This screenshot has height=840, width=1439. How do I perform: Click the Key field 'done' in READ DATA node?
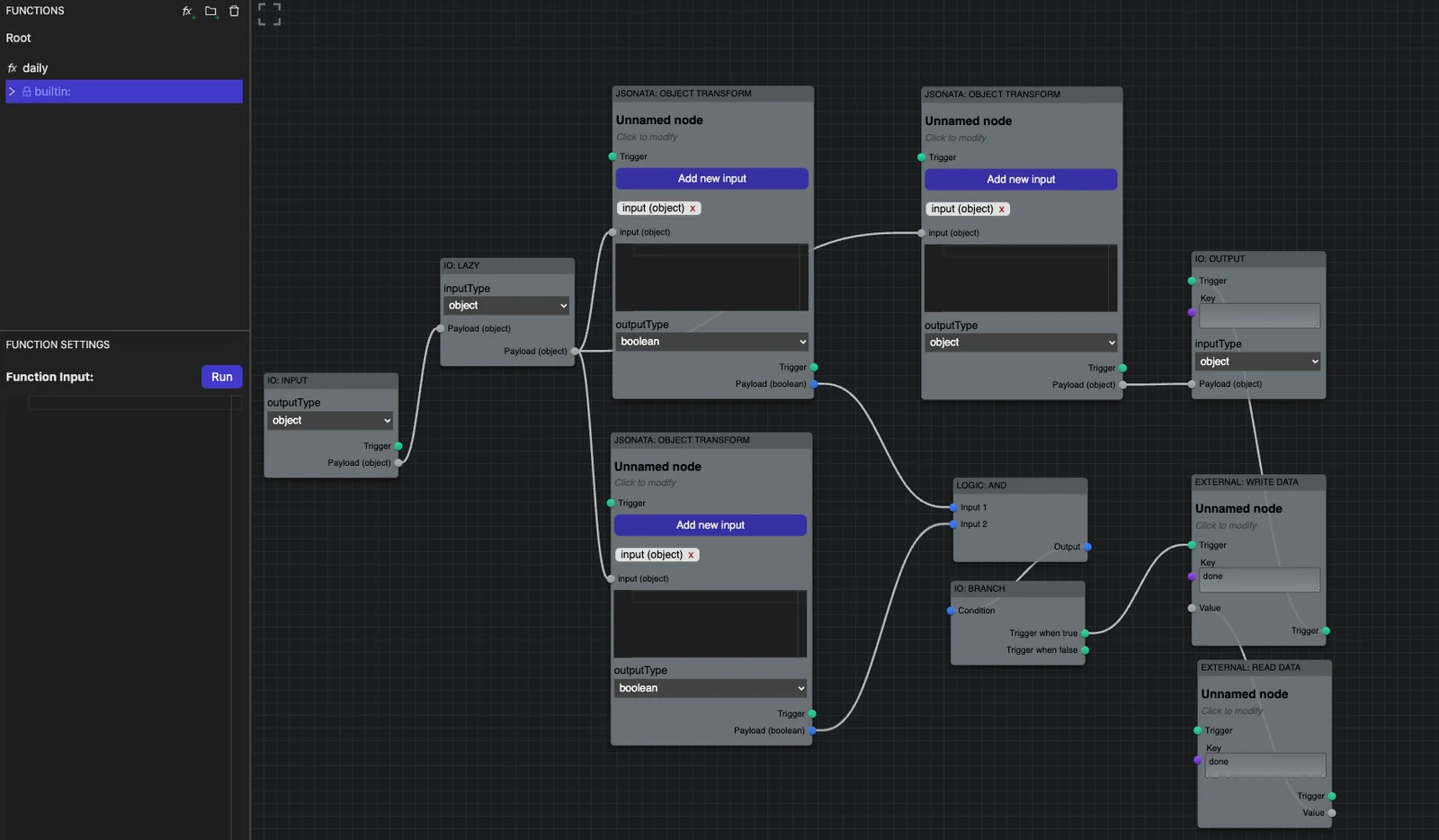tap(1265, 765)
